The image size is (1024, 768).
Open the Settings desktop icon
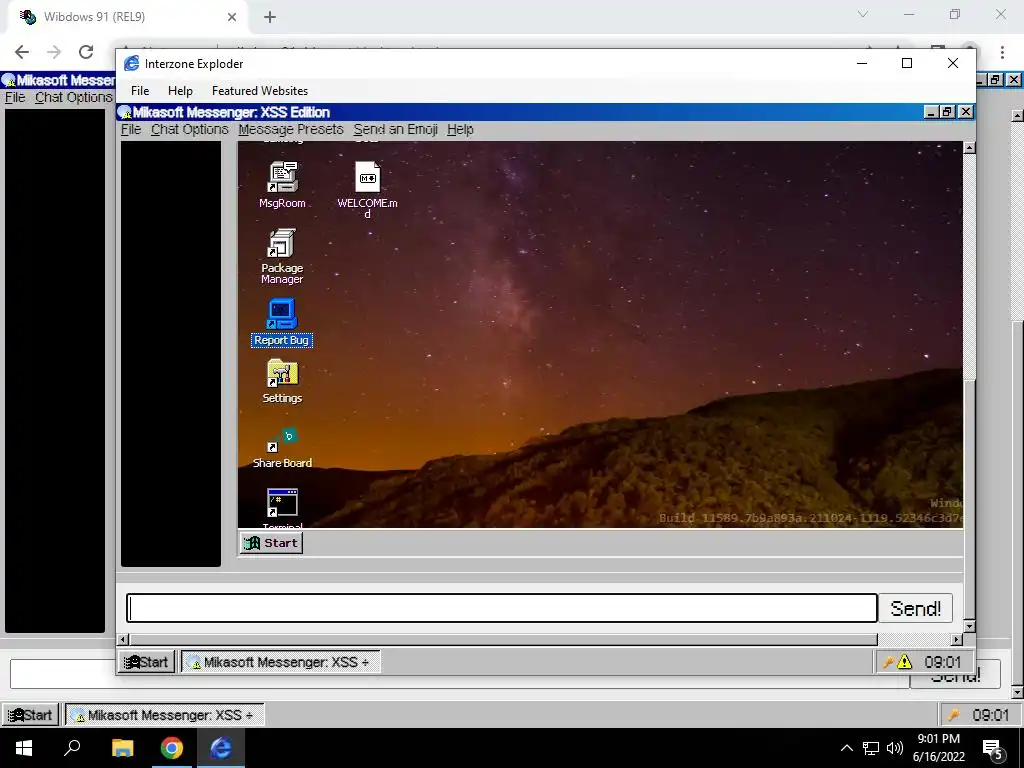tap(282, 381)
